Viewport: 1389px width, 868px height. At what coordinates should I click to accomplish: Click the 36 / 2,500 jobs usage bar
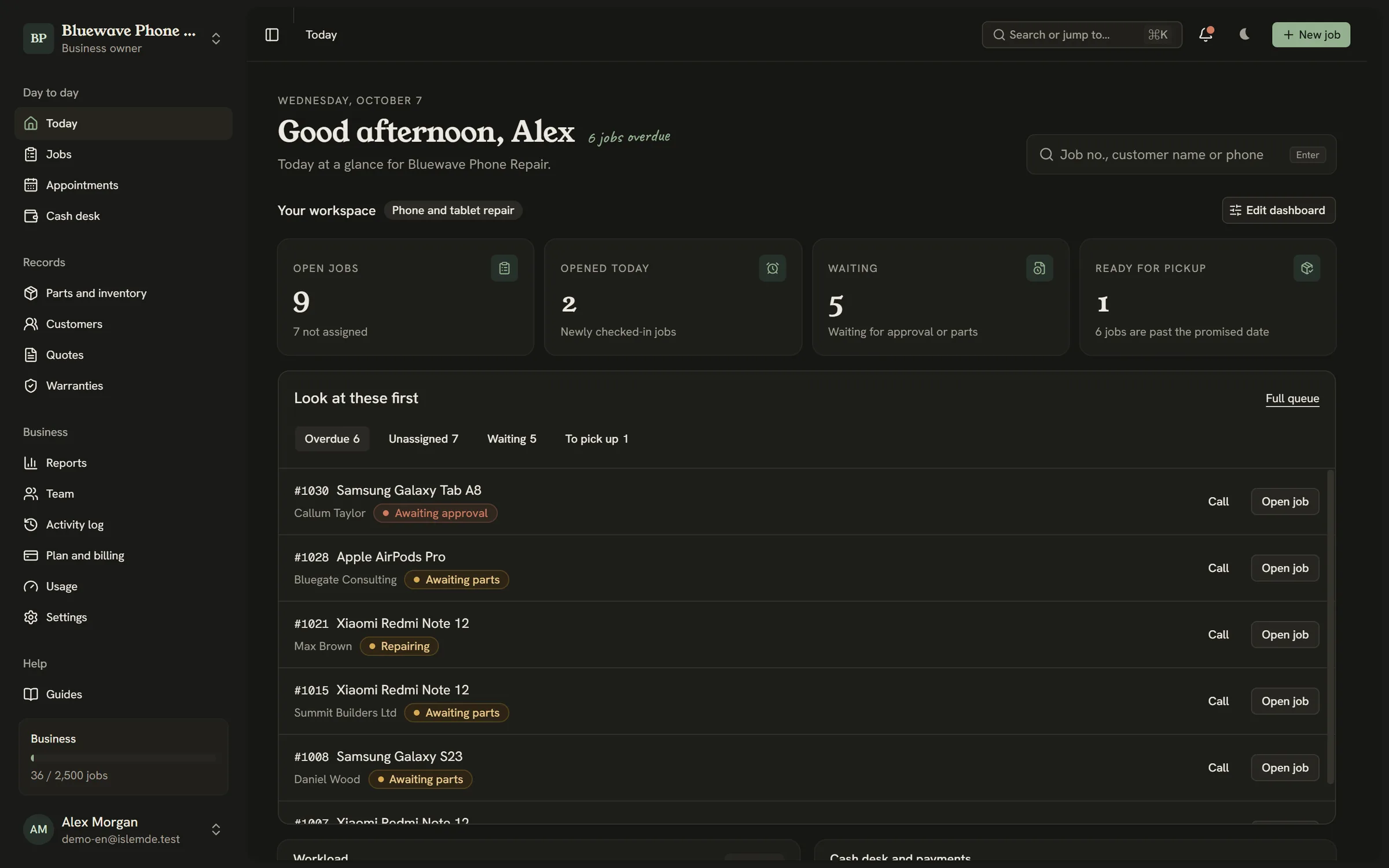[123, 758]
